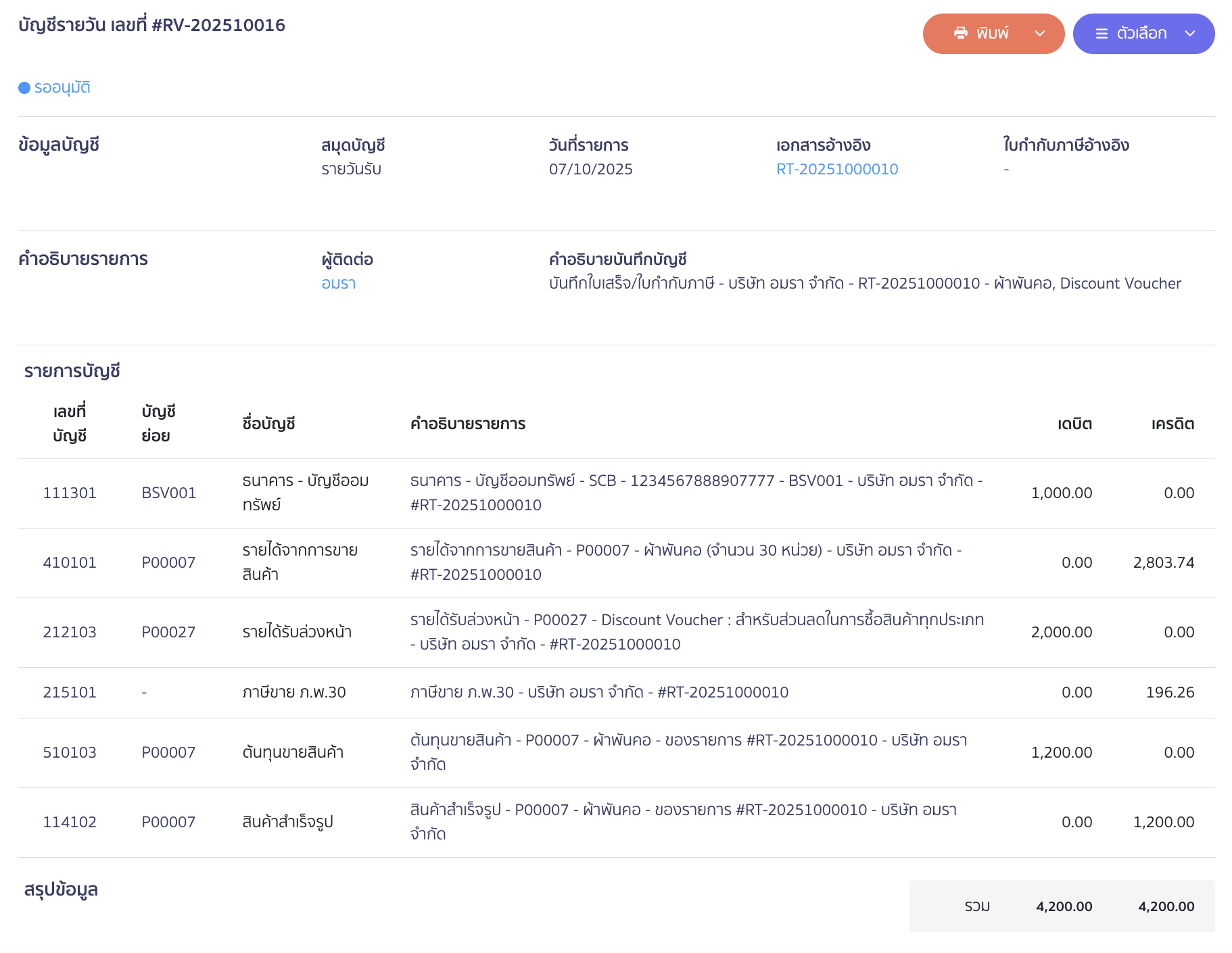Select sub-account code BSV001
The image size is (1232, 953).
click(x=168, y=492)
